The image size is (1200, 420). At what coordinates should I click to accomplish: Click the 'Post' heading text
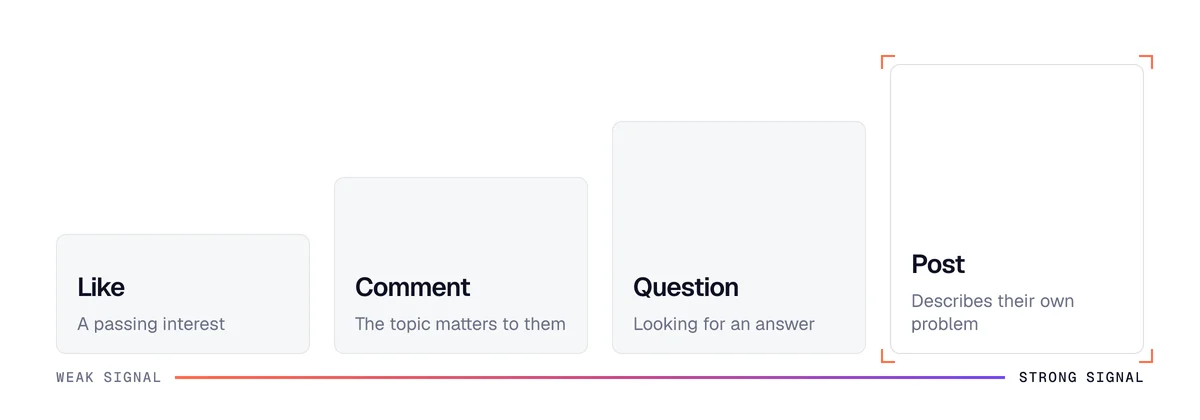(938, 264)
